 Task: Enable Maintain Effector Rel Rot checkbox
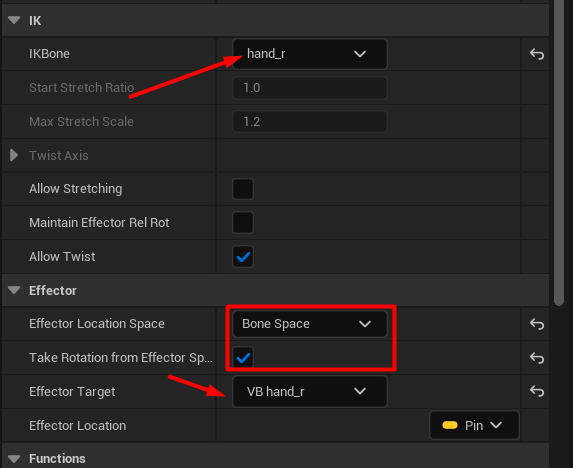243,222
